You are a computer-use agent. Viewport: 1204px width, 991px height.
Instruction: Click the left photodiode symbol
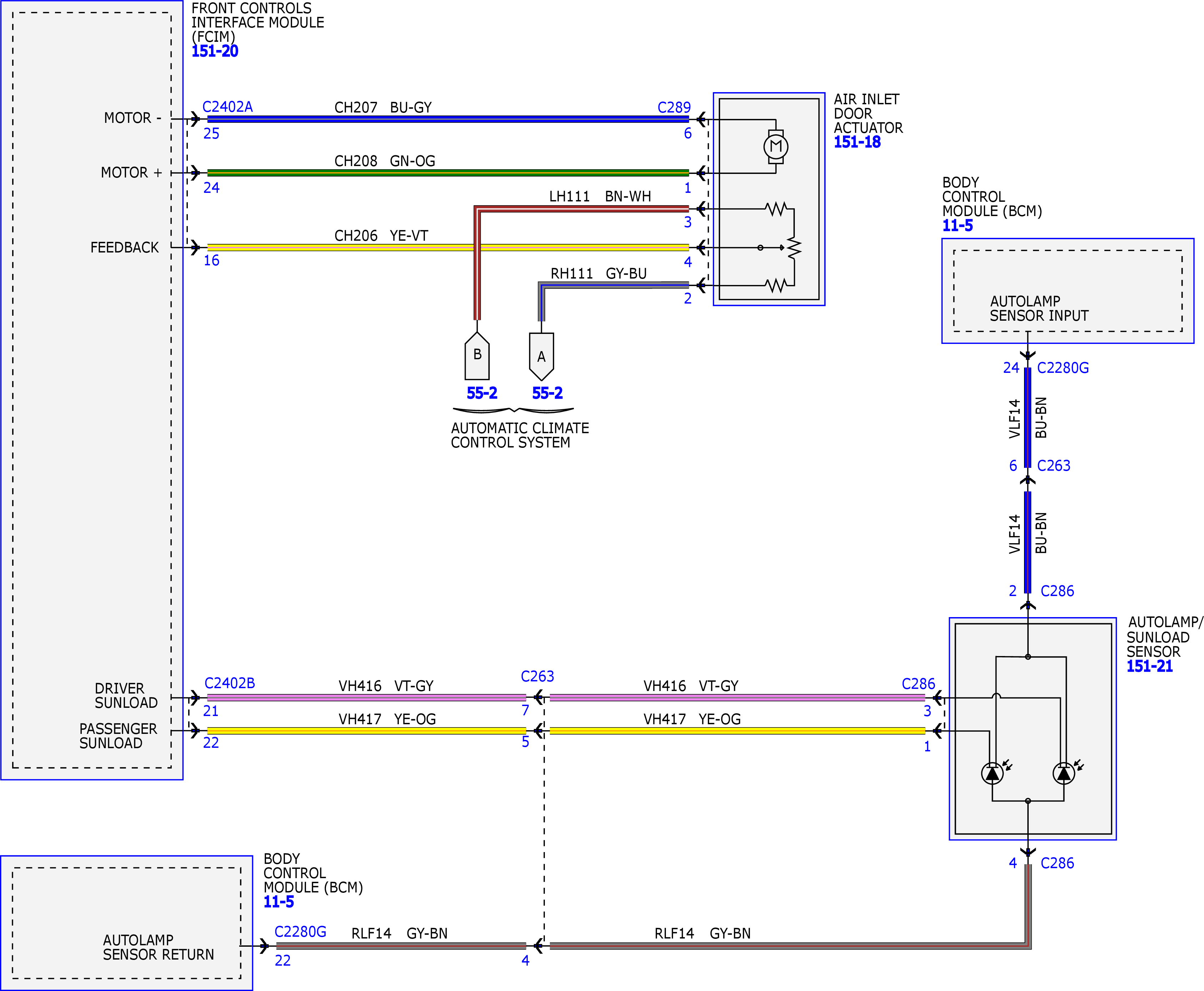[x=992, y=773]
